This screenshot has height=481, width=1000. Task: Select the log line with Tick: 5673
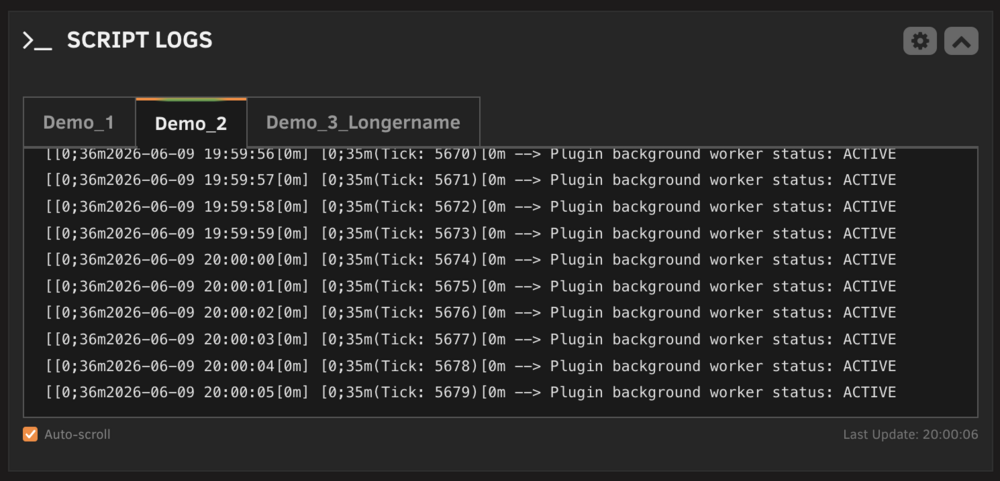471,234
